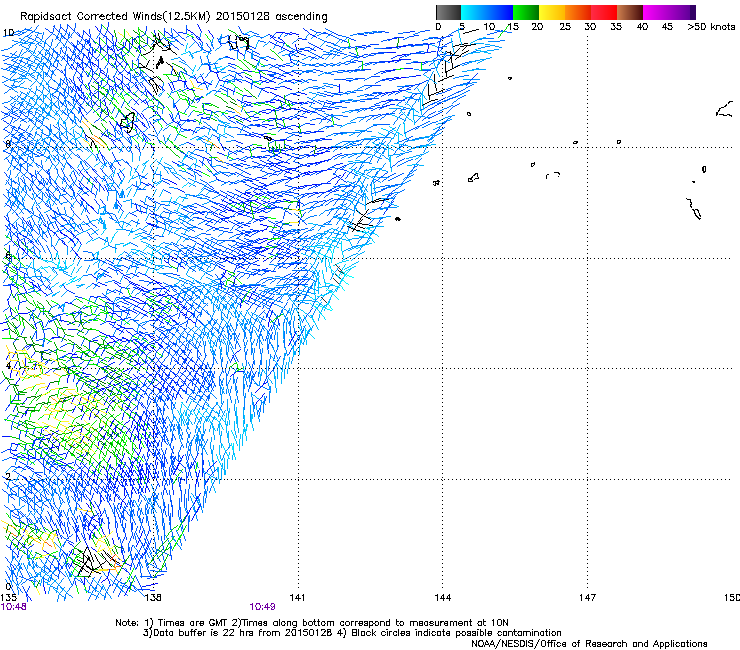This screenshot has width=740, height=650.
Task: Click the yellow 20-25 knots legend swatch
Action: point(552,12)
